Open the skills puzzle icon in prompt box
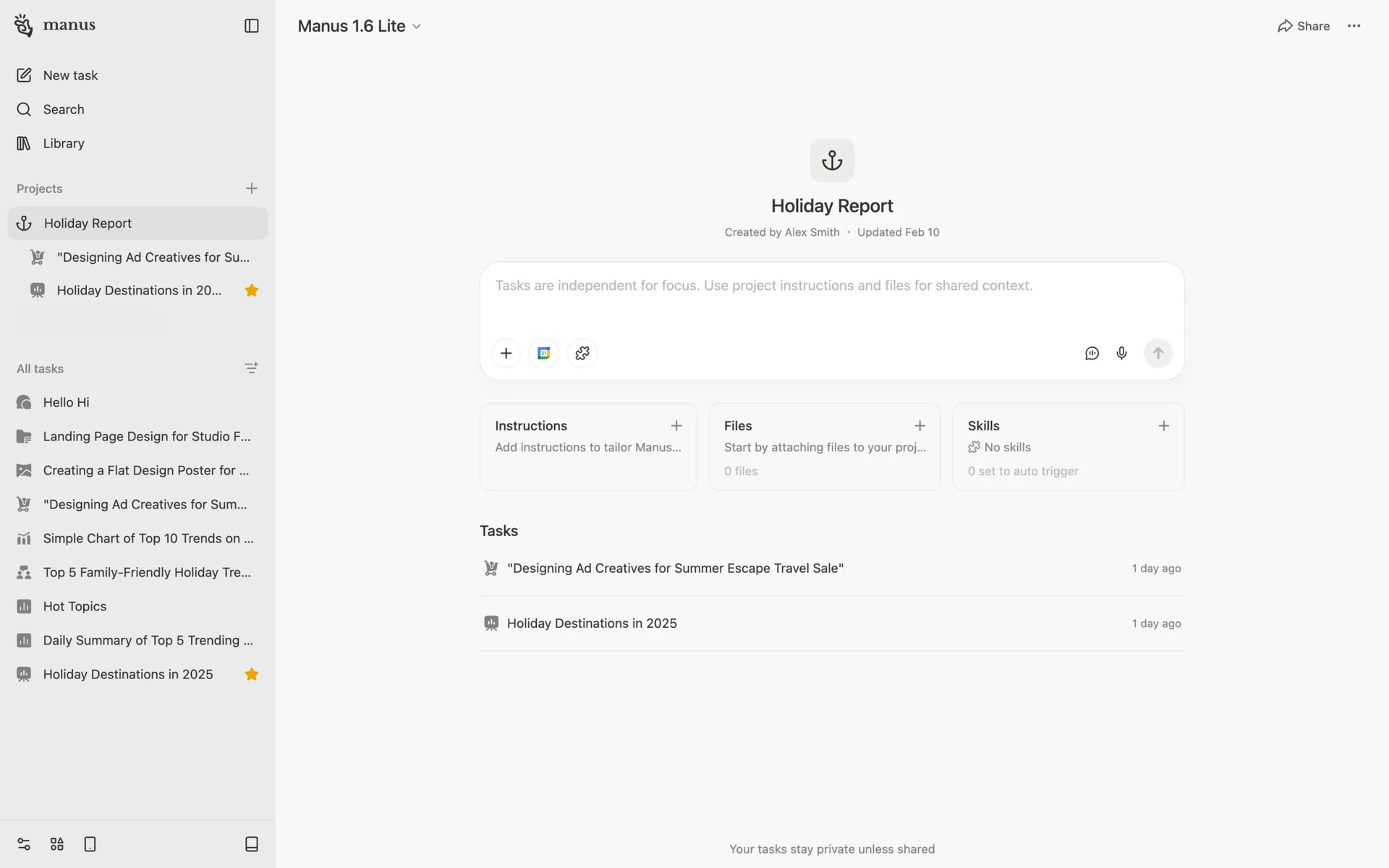This screenshot has width=1389, height=868. point(582,354)
